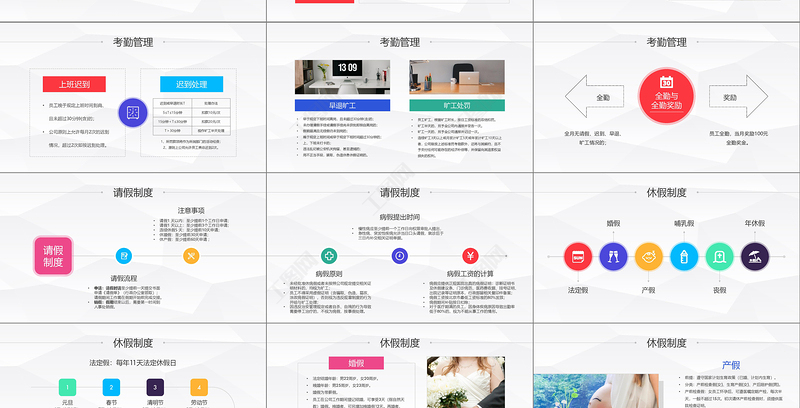Click the red calendar icon for 法定假
Image resolution: width=800 pixels, height=408 pixels.
[x=577, y=258]
